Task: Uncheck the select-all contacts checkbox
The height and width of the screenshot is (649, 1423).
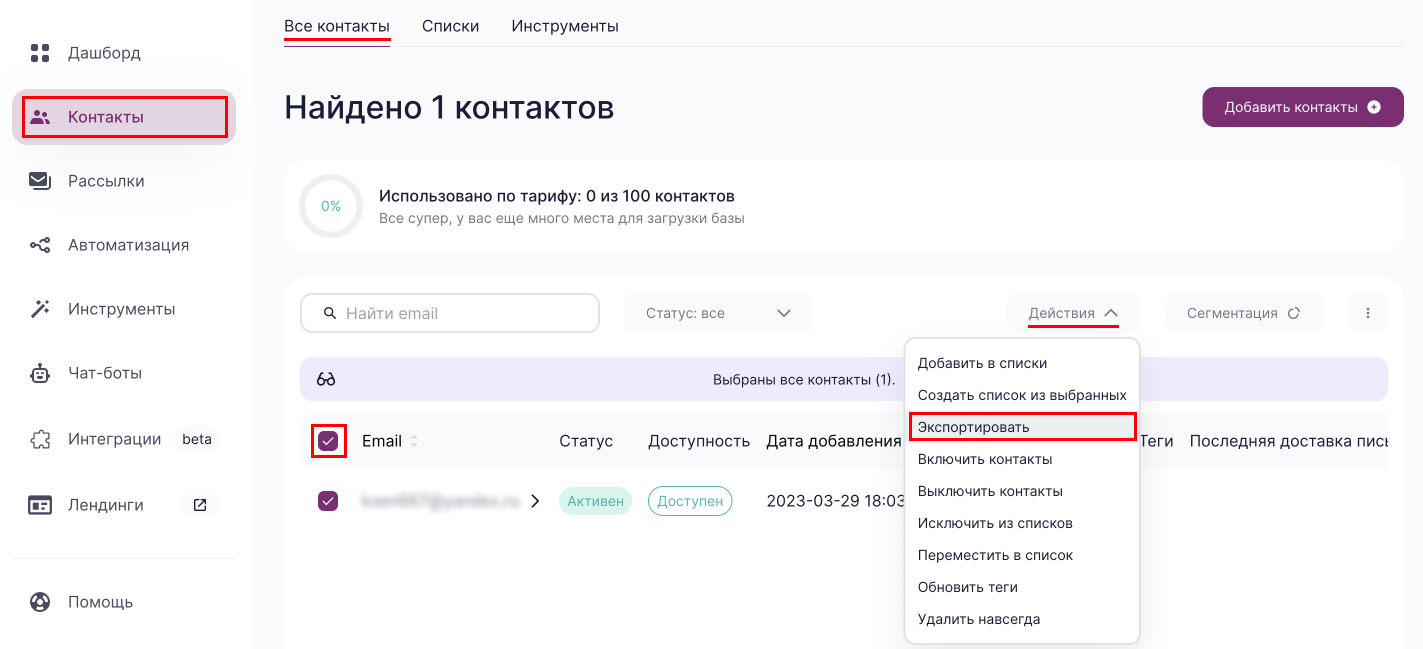Action: tap(328, 441)
